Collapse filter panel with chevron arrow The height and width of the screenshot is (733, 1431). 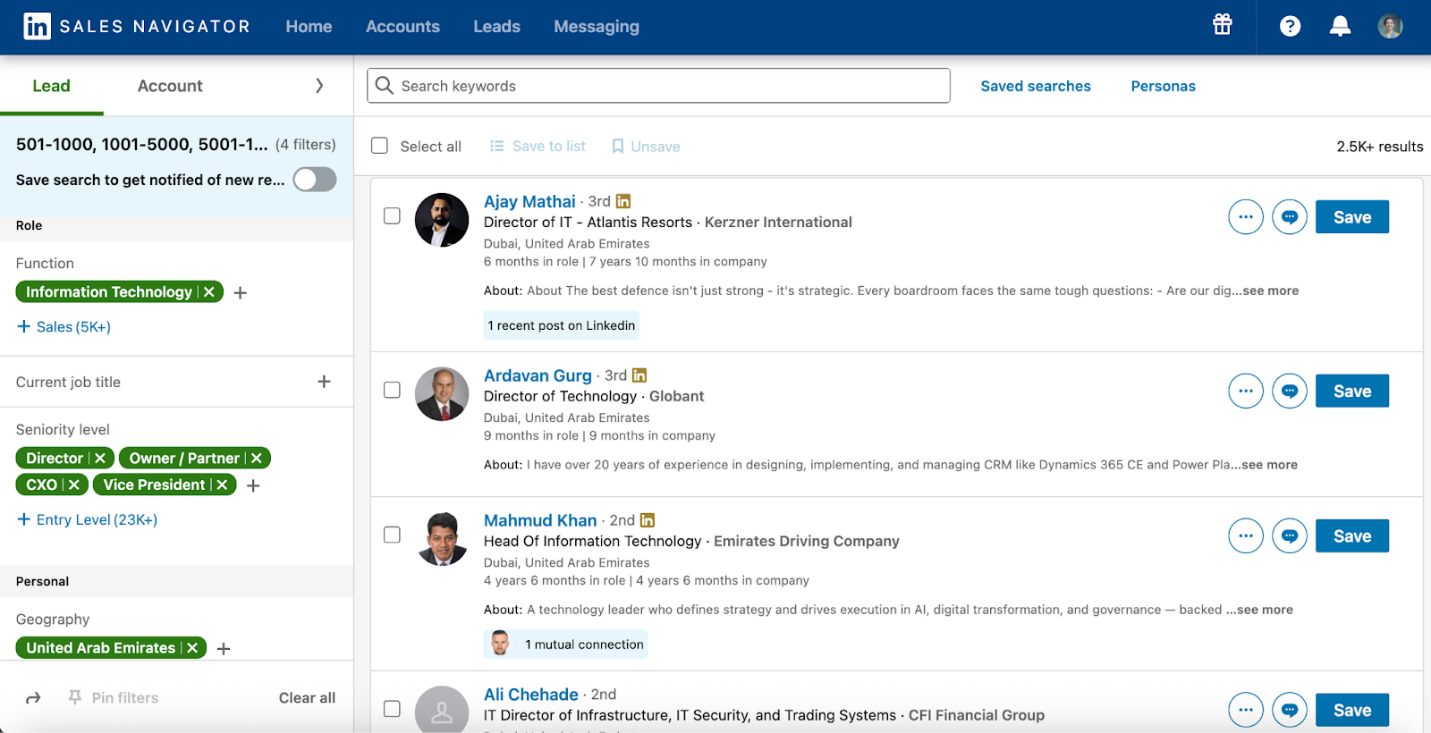[319, 86]
